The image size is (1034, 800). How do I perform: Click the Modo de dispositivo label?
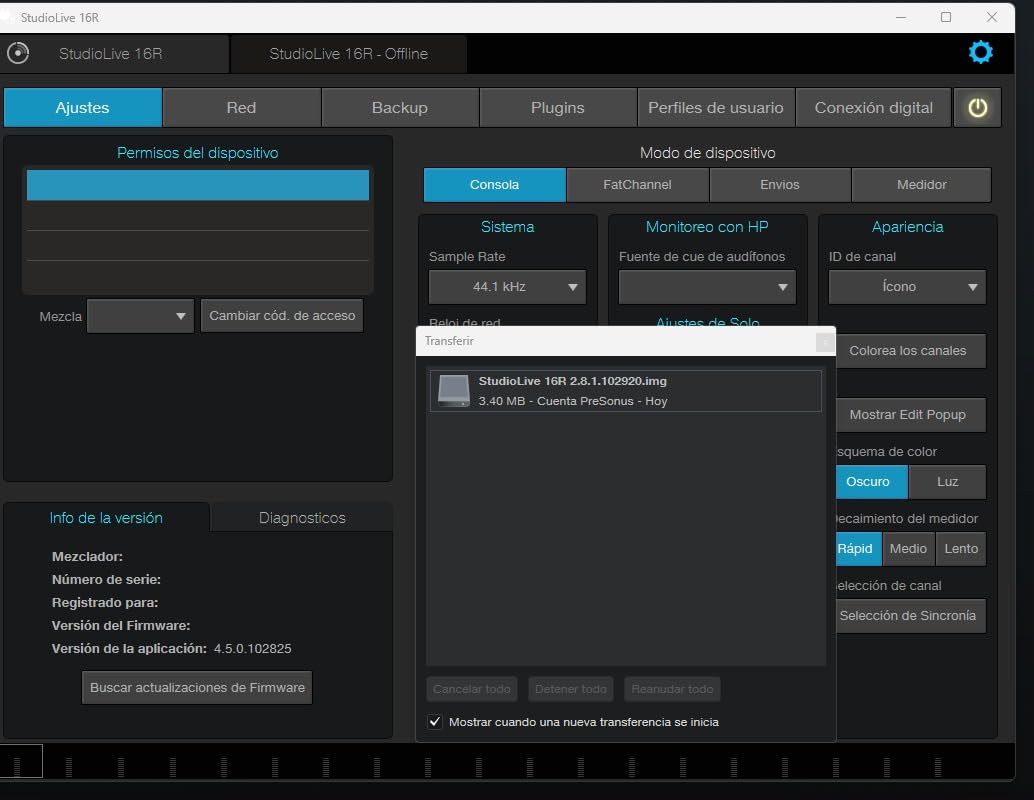(x=708, y=152)
